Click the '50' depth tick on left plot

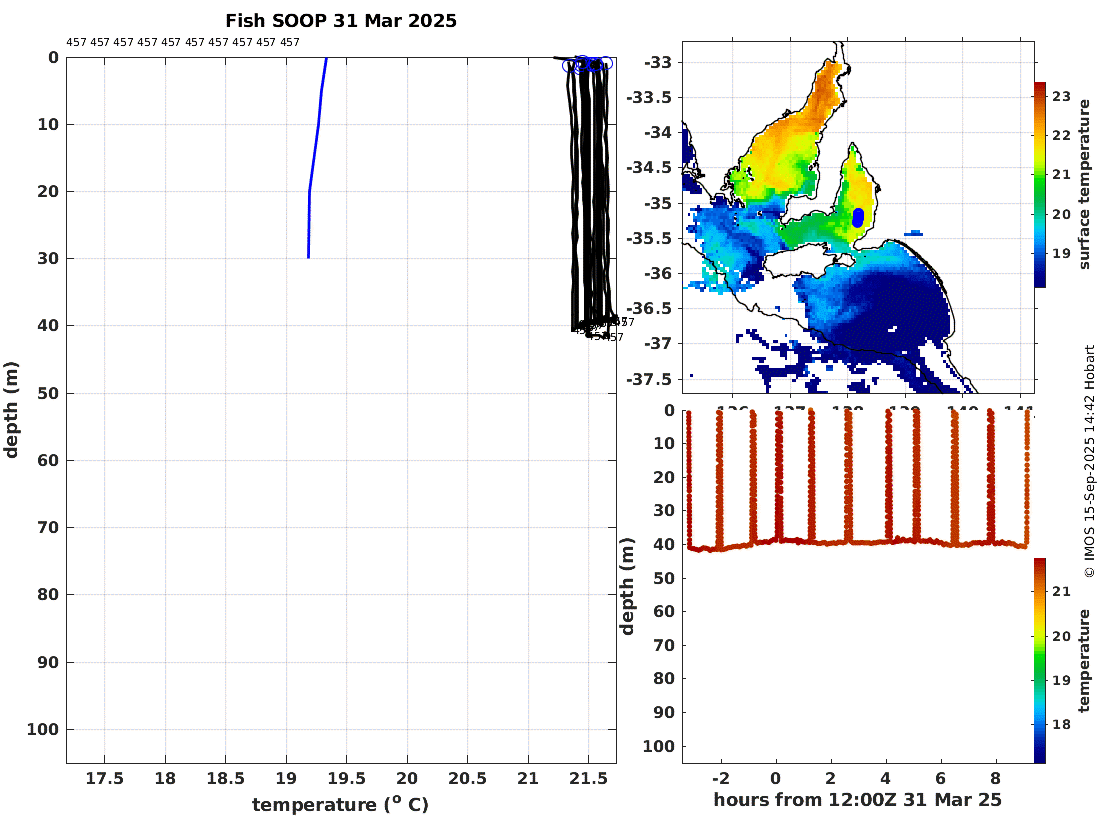[x=48, y=394]
